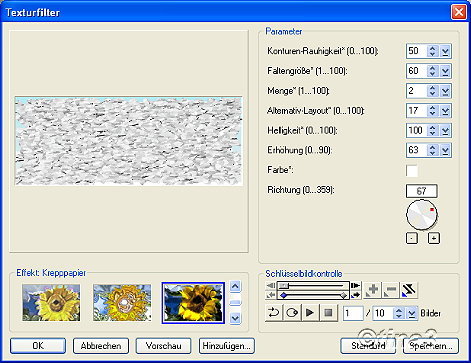This screenshot has width=471, height=363.
Task: Stop animation playback with stop button
Action: pyautogui.click(x=328, y=313)
